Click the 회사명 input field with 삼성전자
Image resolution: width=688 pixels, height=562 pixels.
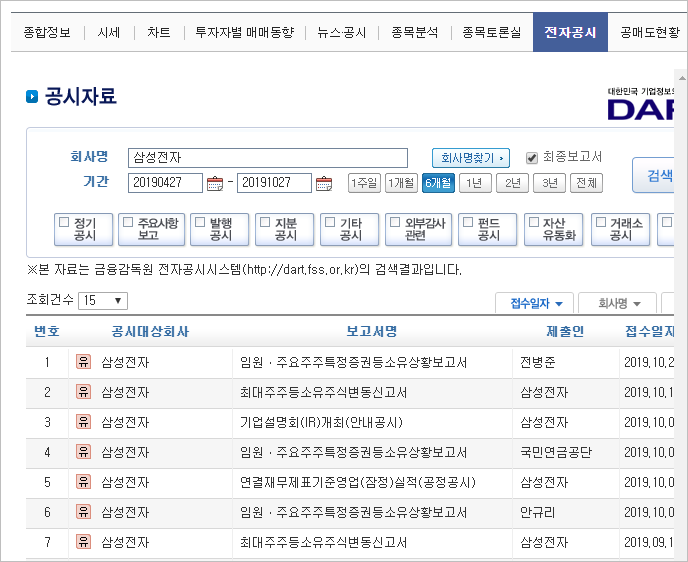point(268,158)
